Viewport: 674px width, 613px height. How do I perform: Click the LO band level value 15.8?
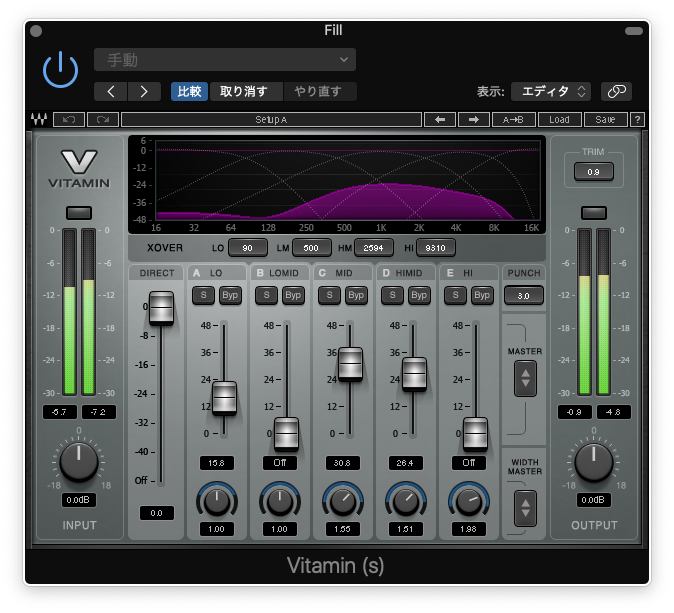(217, 463)
